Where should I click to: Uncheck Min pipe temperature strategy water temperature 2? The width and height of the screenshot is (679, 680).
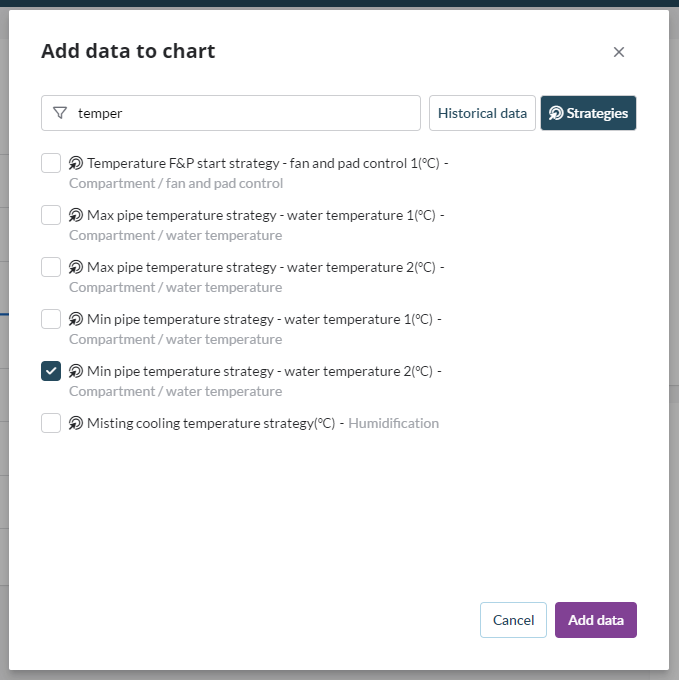[x=51, y=371]
